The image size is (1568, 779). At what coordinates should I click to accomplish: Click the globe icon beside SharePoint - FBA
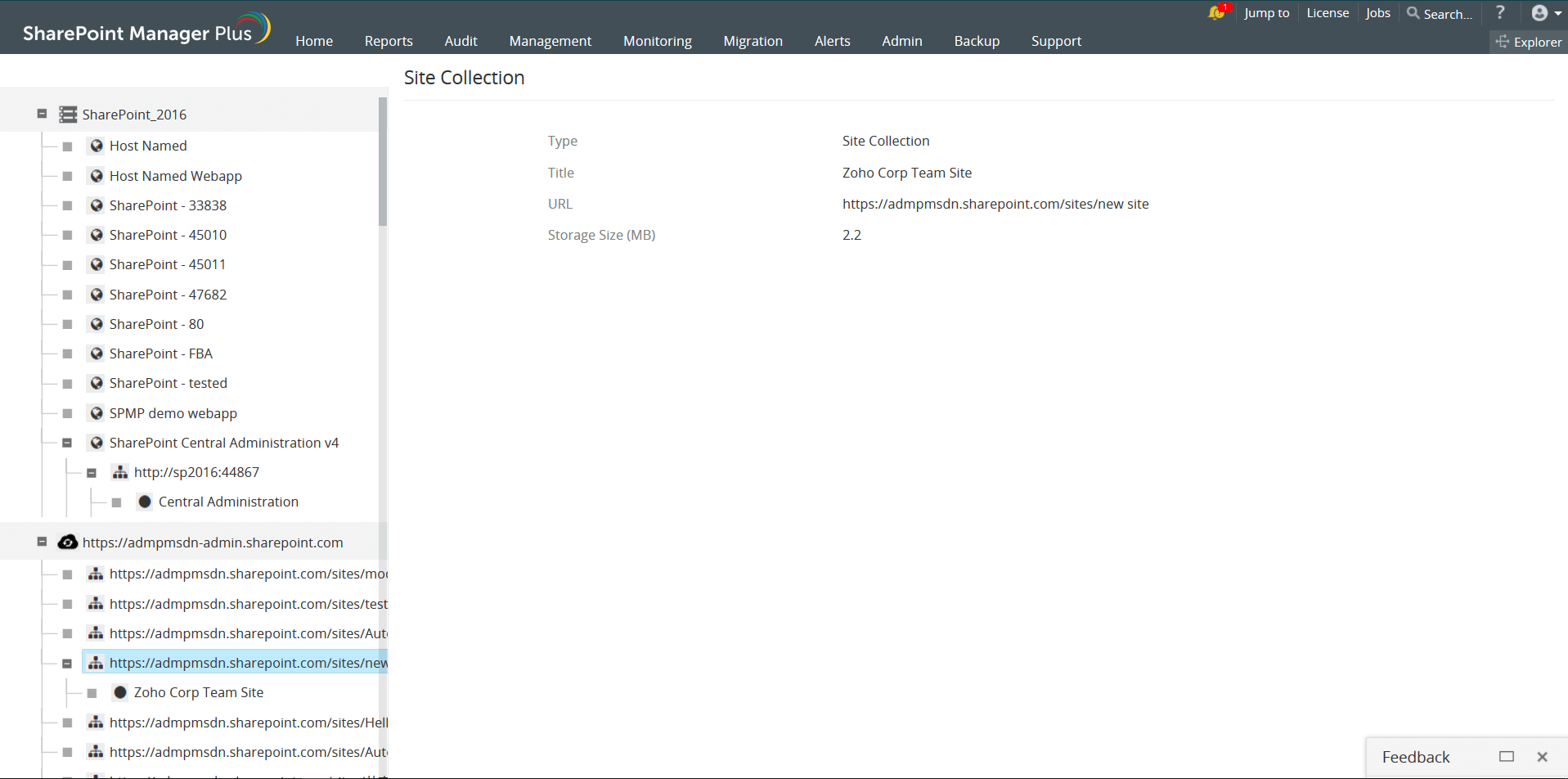[97, 353]
